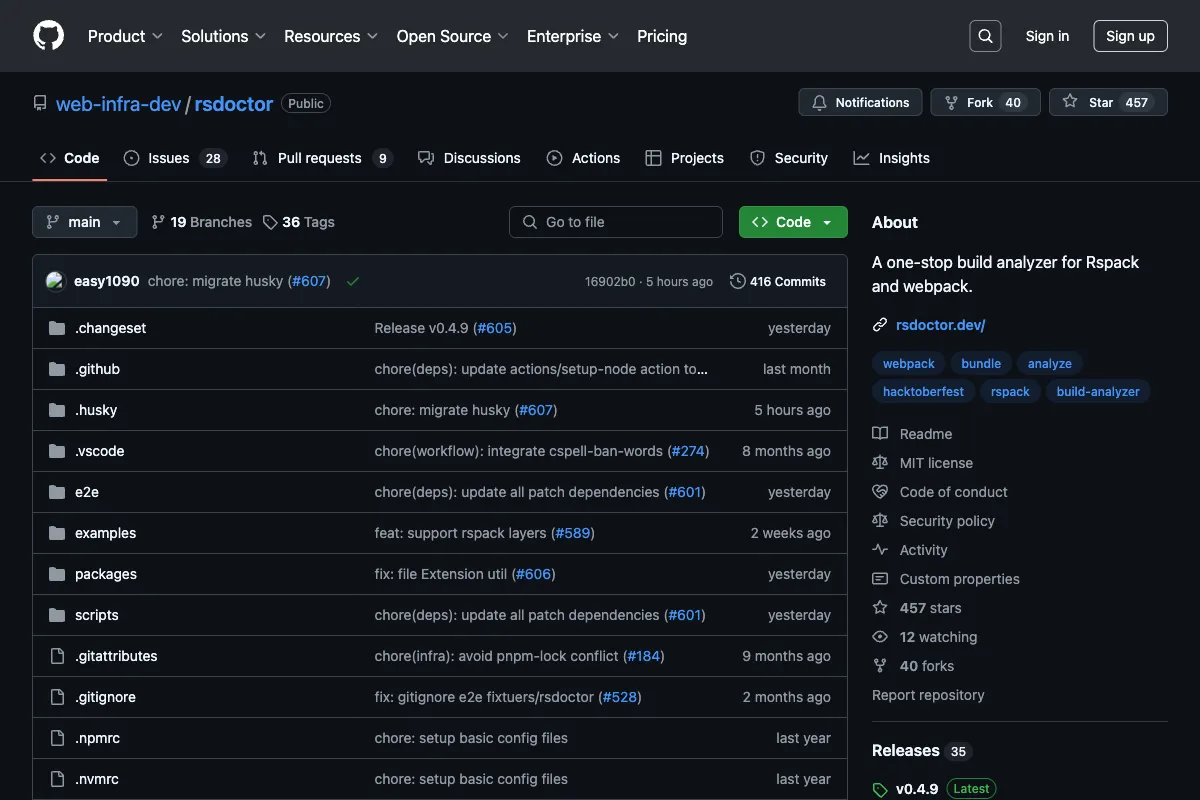Click the webpack topic tag
1200x800 pixels.
coord(909,364)
